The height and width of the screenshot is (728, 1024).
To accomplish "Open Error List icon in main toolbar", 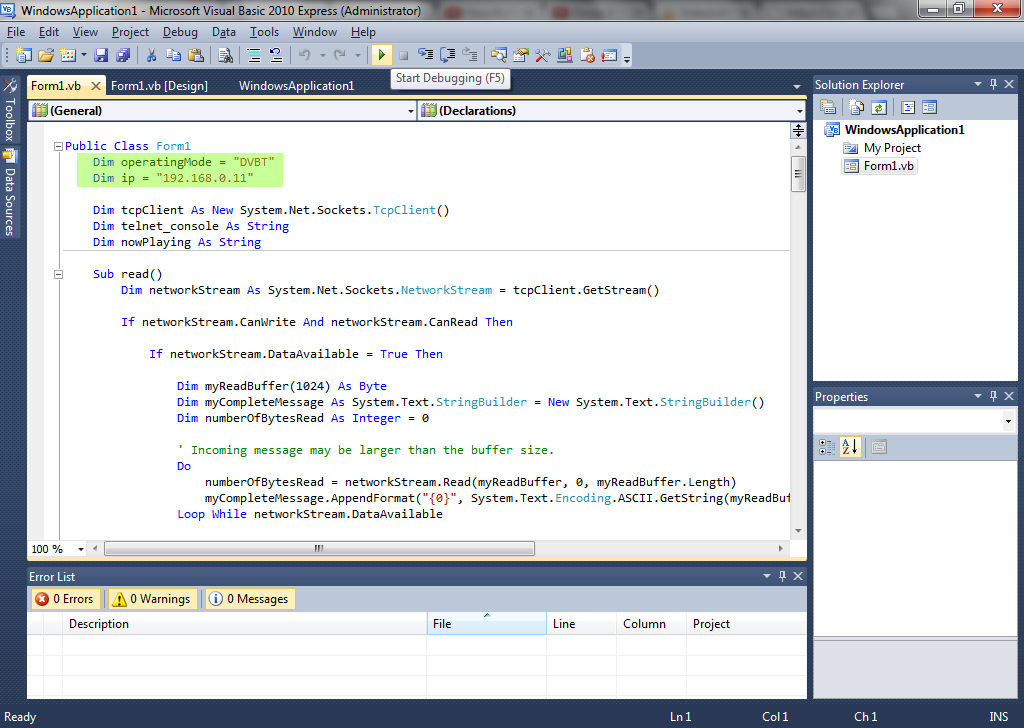I will point(587,55).
